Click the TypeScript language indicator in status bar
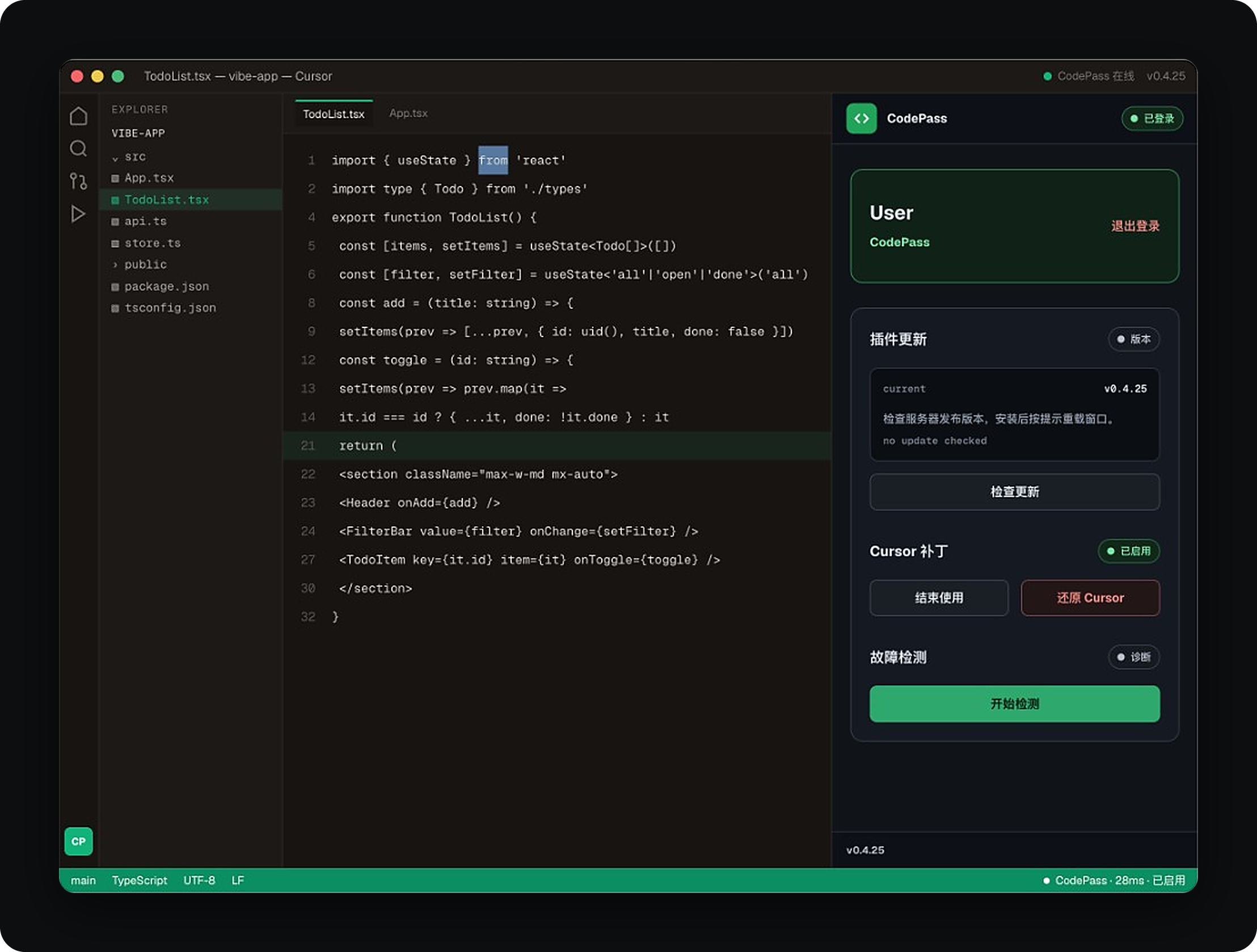 139,880
